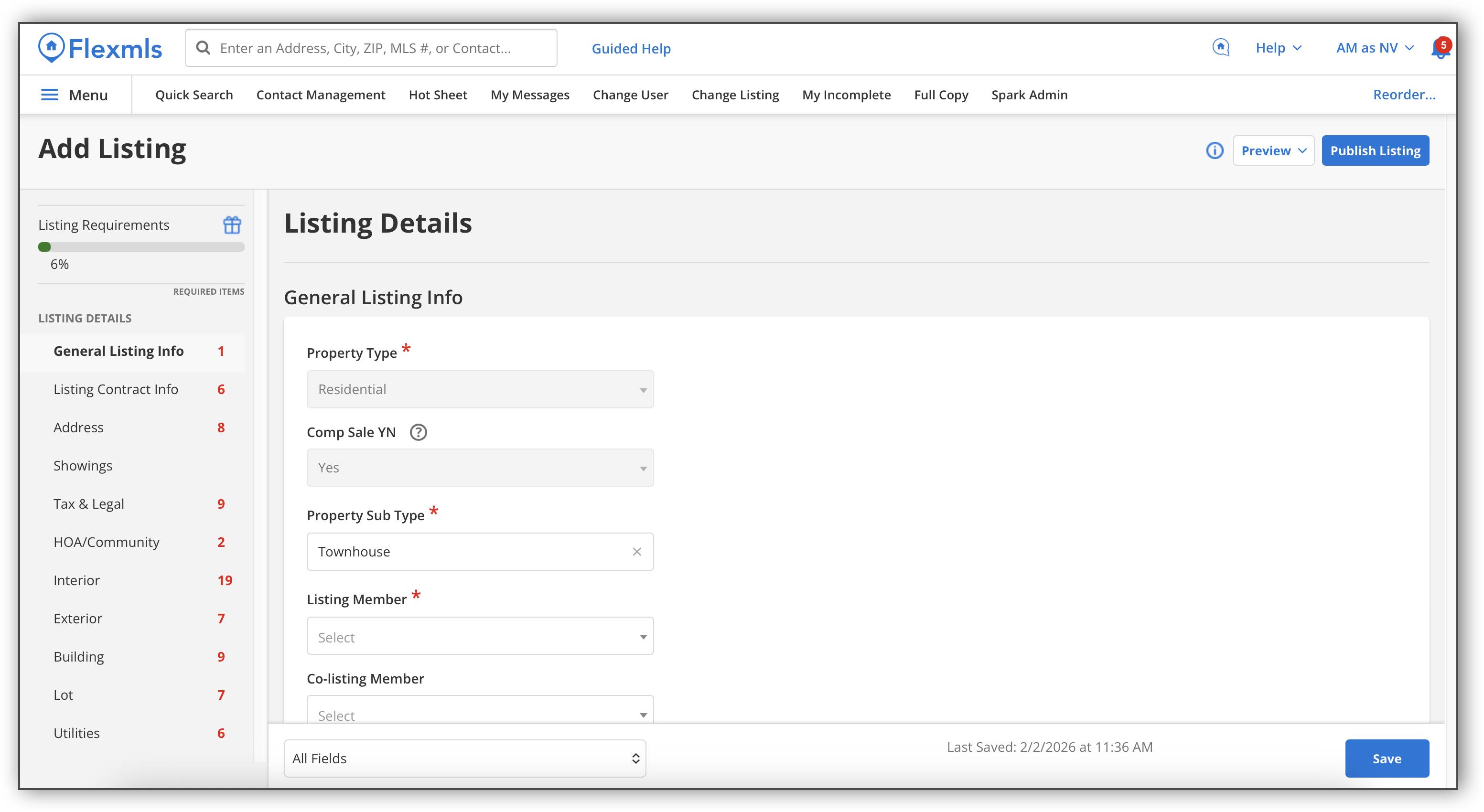Open the help tooltip beside Comp Sale YN
Screen dimensions: 1484x812
tap(418, 432)
